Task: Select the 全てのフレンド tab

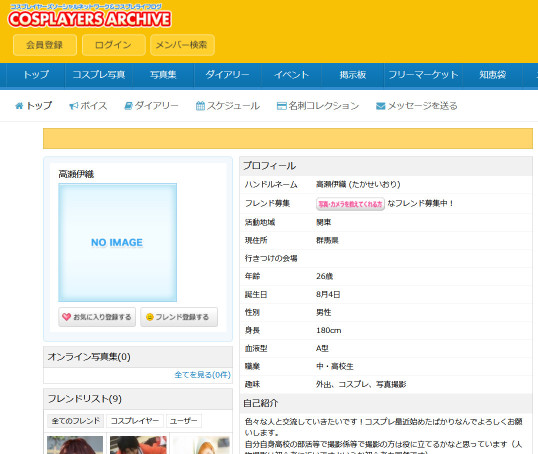Action: (75, 421)
